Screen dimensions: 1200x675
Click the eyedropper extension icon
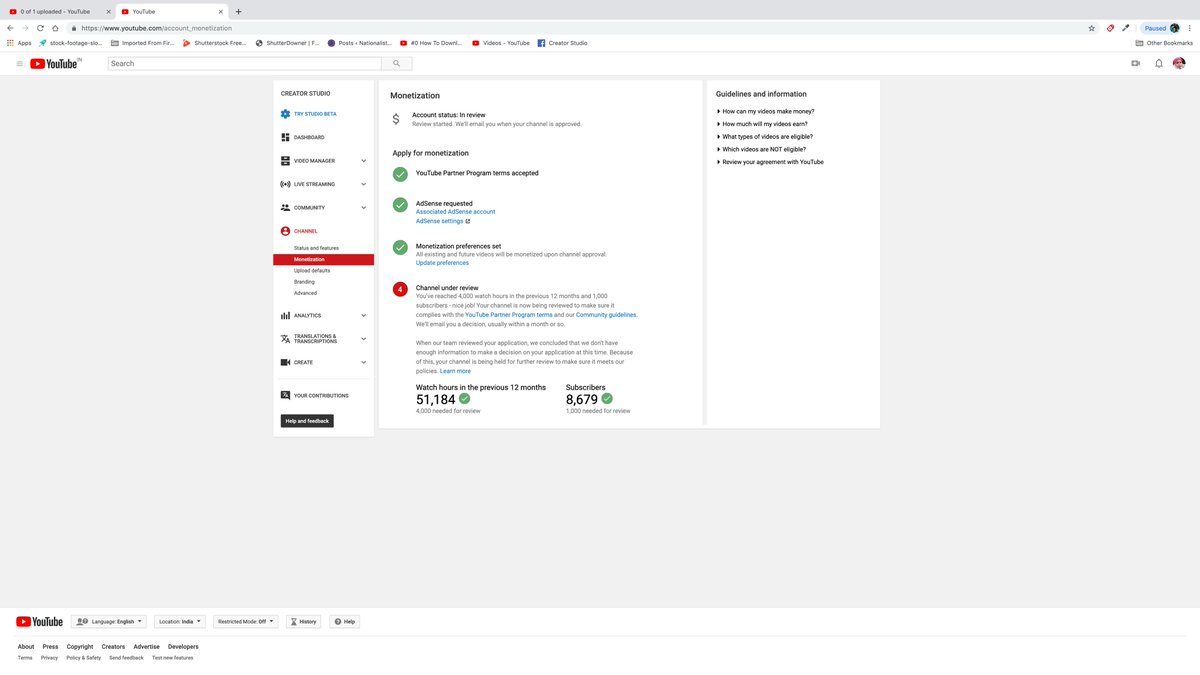pos(1125,28)
